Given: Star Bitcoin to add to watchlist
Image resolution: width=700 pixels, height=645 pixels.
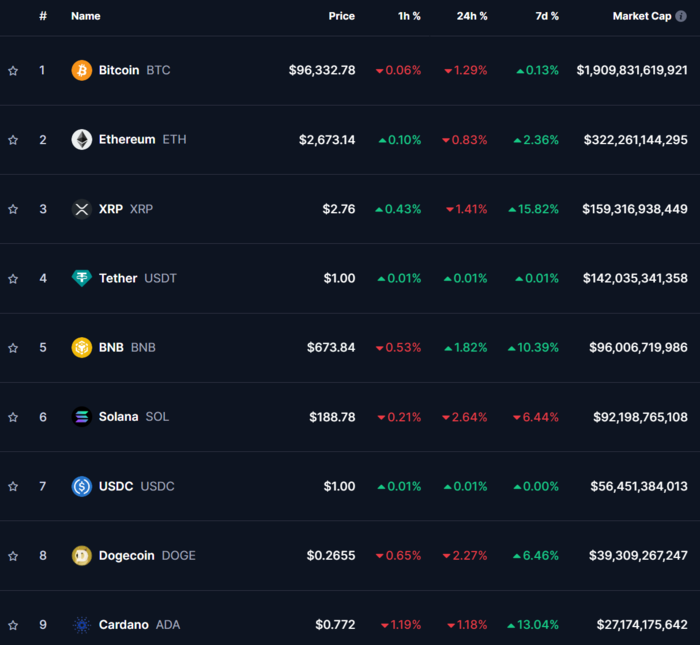Looking at the screenshot, I should [13, 71].
